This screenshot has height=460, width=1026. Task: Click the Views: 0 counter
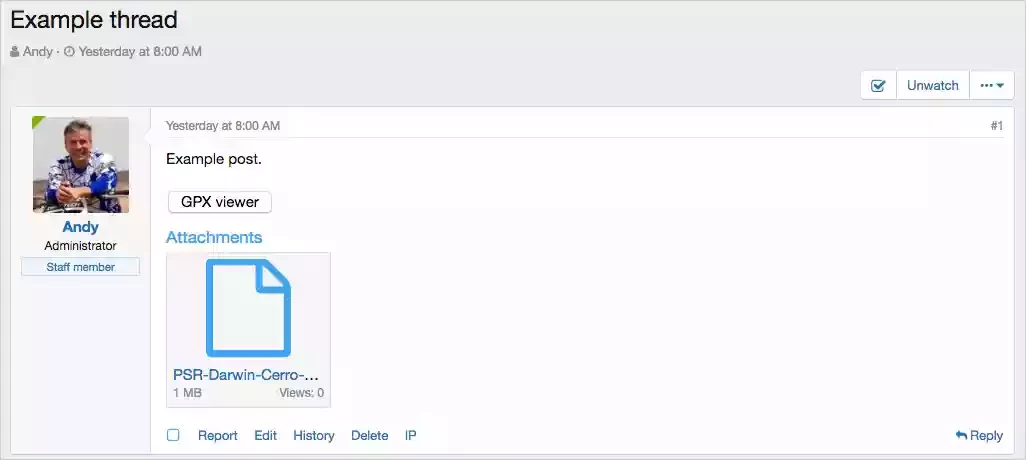pyautogui.click(x=302, y=393)
